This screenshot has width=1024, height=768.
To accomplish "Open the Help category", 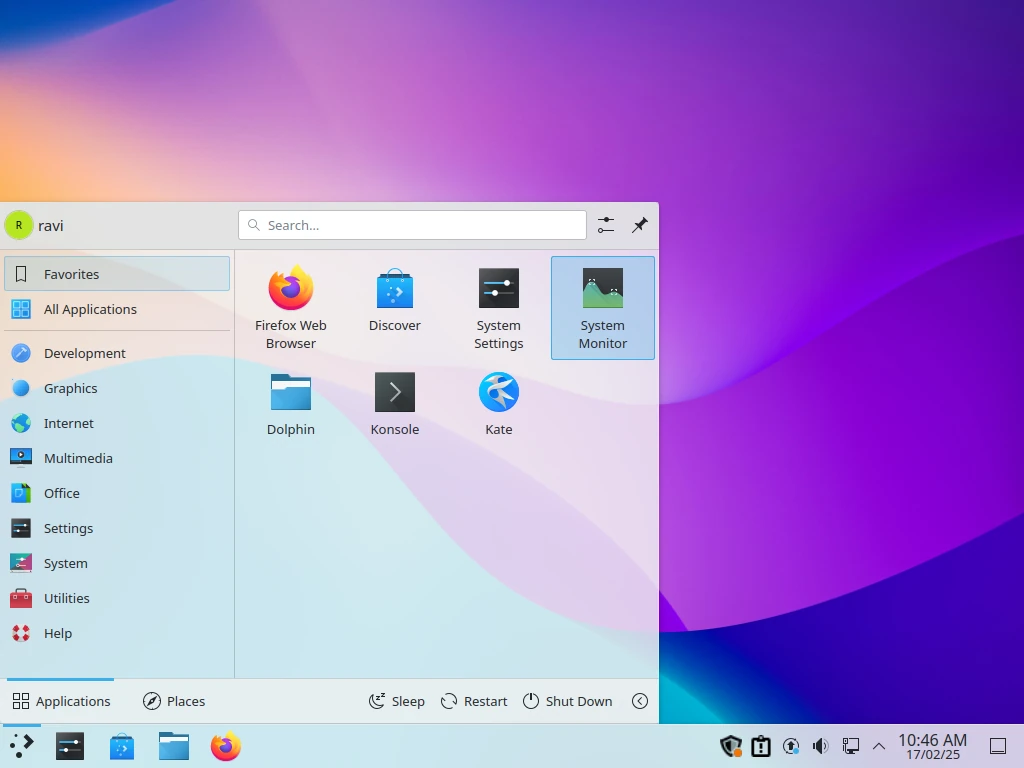I will [117, 633].
